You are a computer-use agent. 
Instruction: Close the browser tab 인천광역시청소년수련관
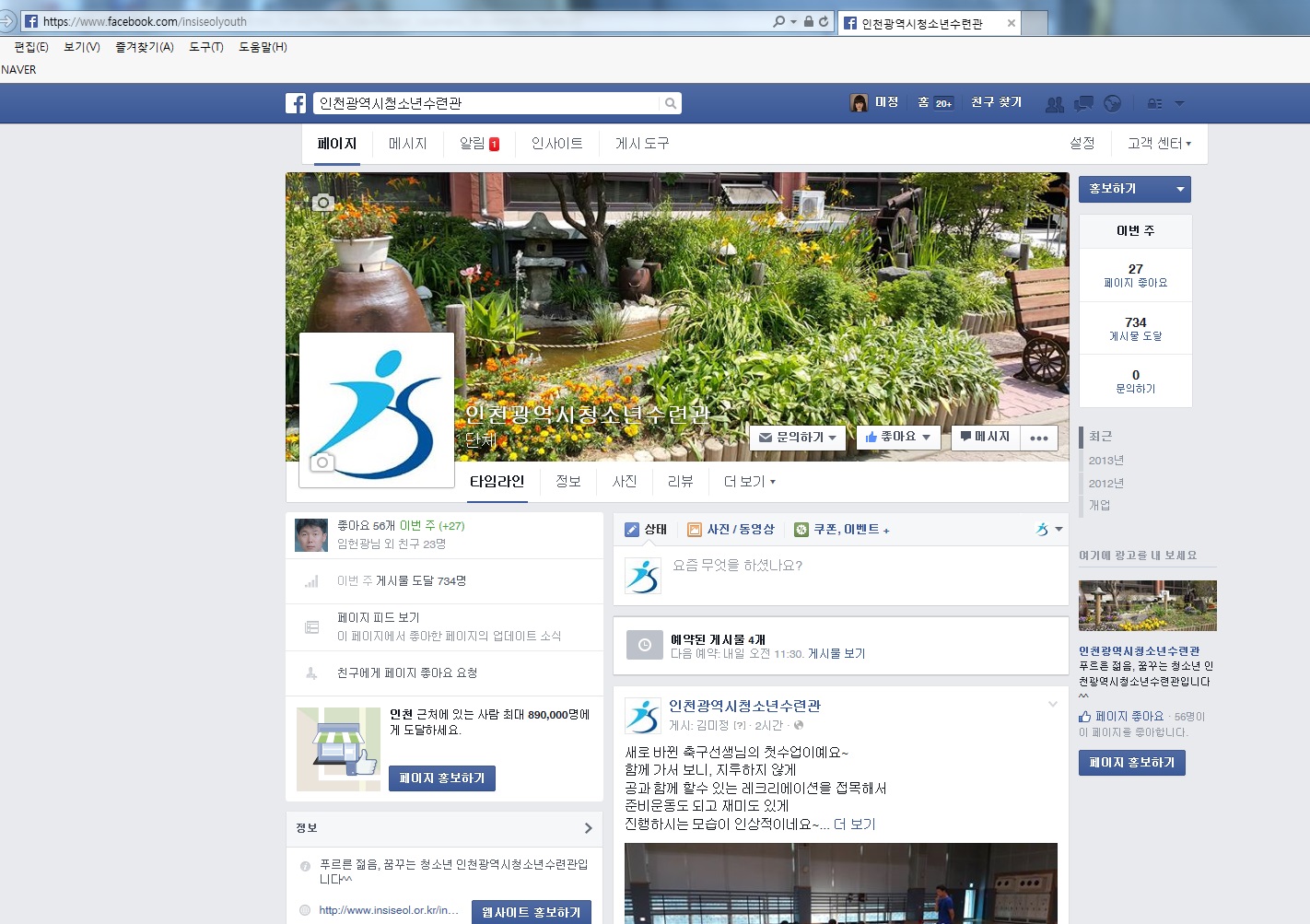[1012, 23]
